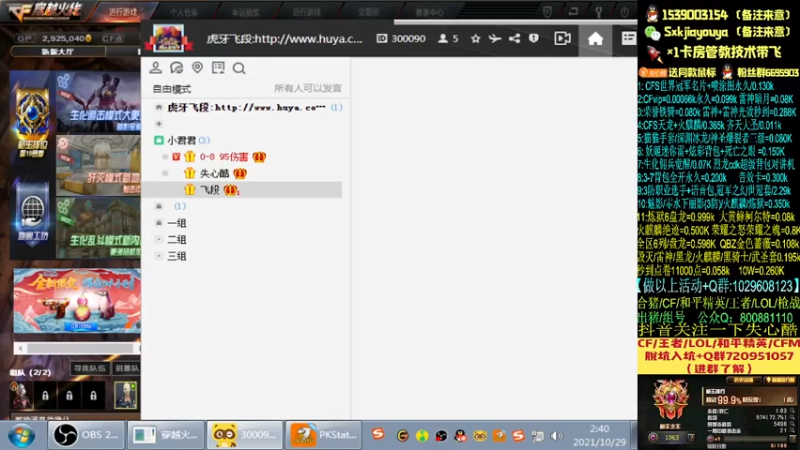Click the small plus node under root channel
The width and height of the screenshot is (800, 450).
coord(159,123)
